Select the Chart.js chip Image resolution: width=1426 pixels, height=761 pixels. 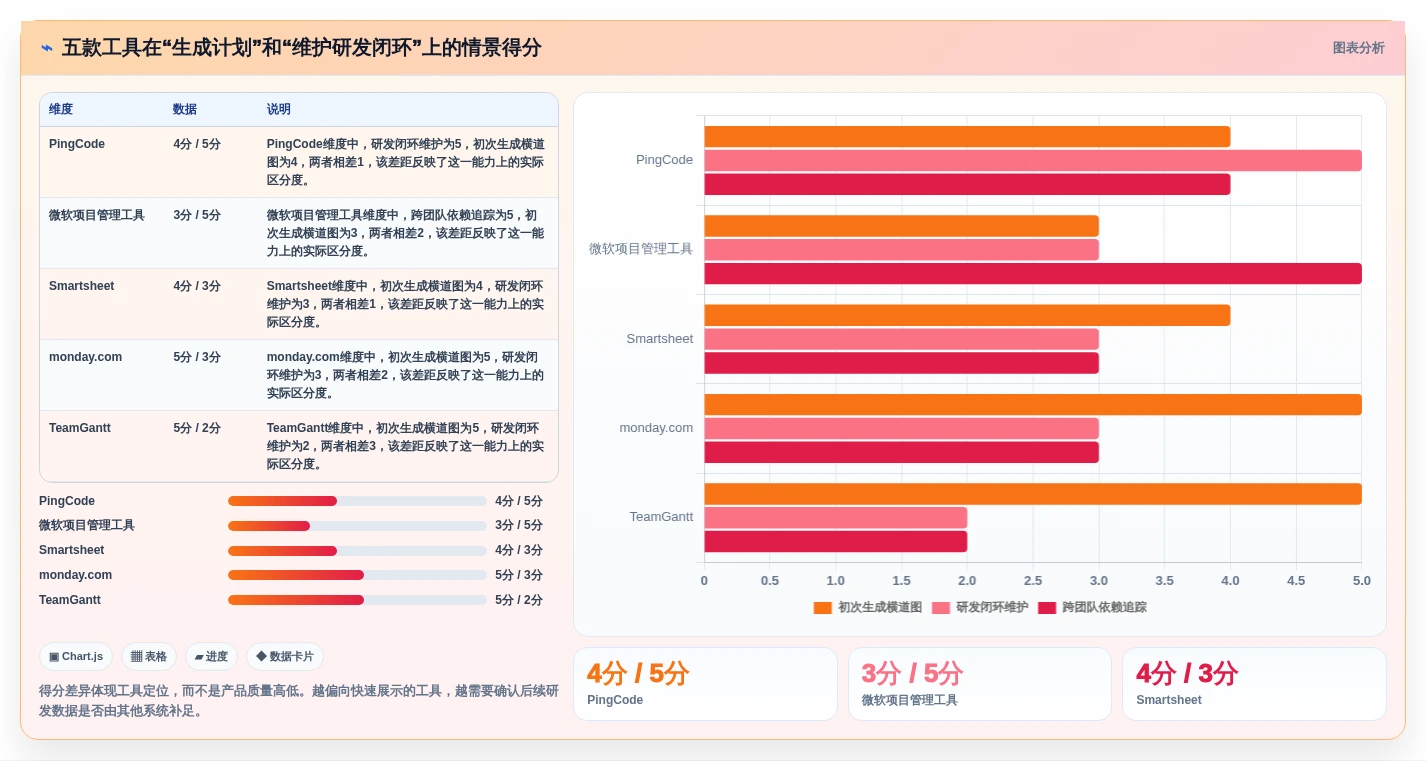coord(76,657)
